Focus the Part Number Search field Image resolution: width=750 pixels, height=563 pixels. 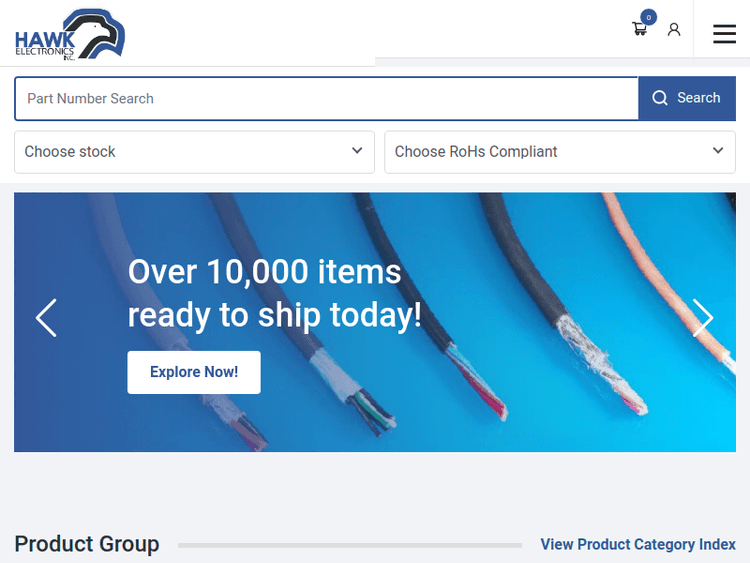pyautogui.click(x=326, y=99)
